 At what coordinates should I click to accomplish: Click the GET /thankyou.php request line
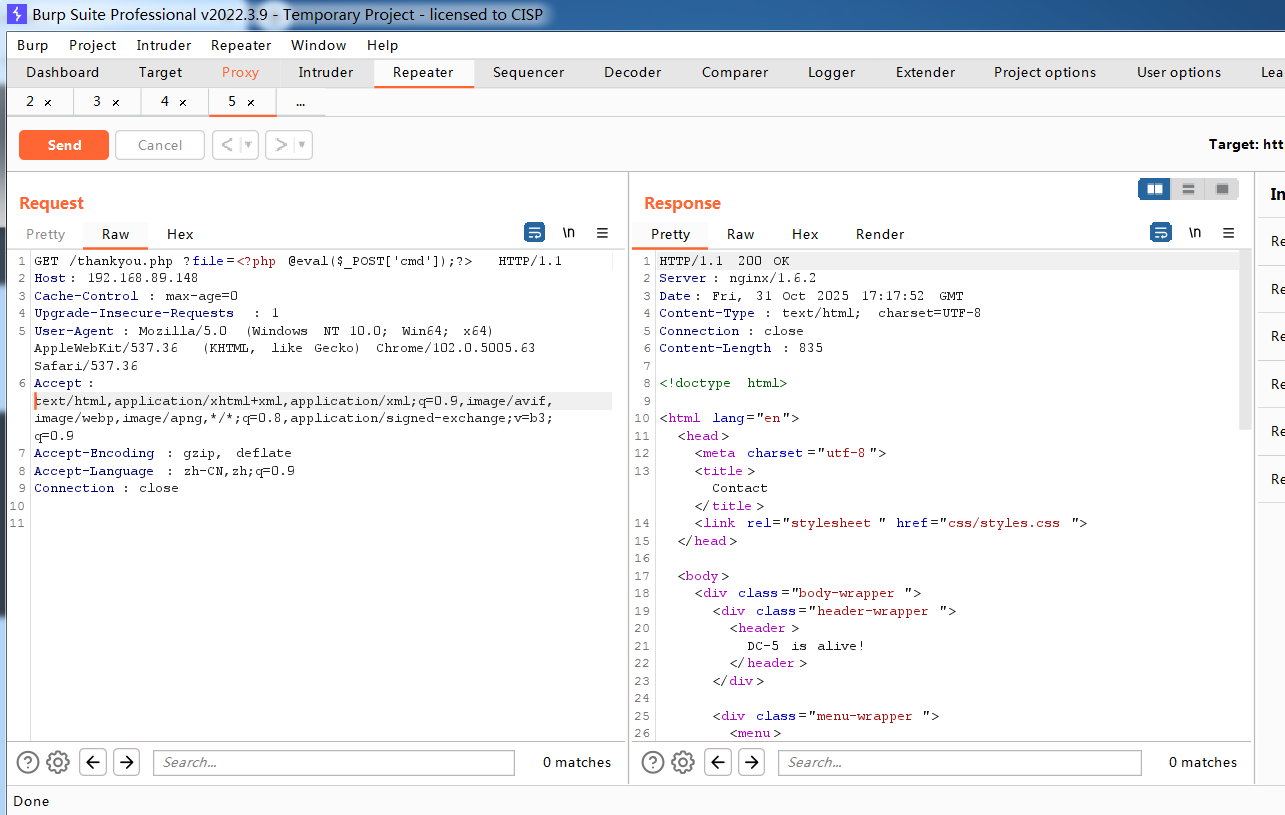tap(298, 261)
